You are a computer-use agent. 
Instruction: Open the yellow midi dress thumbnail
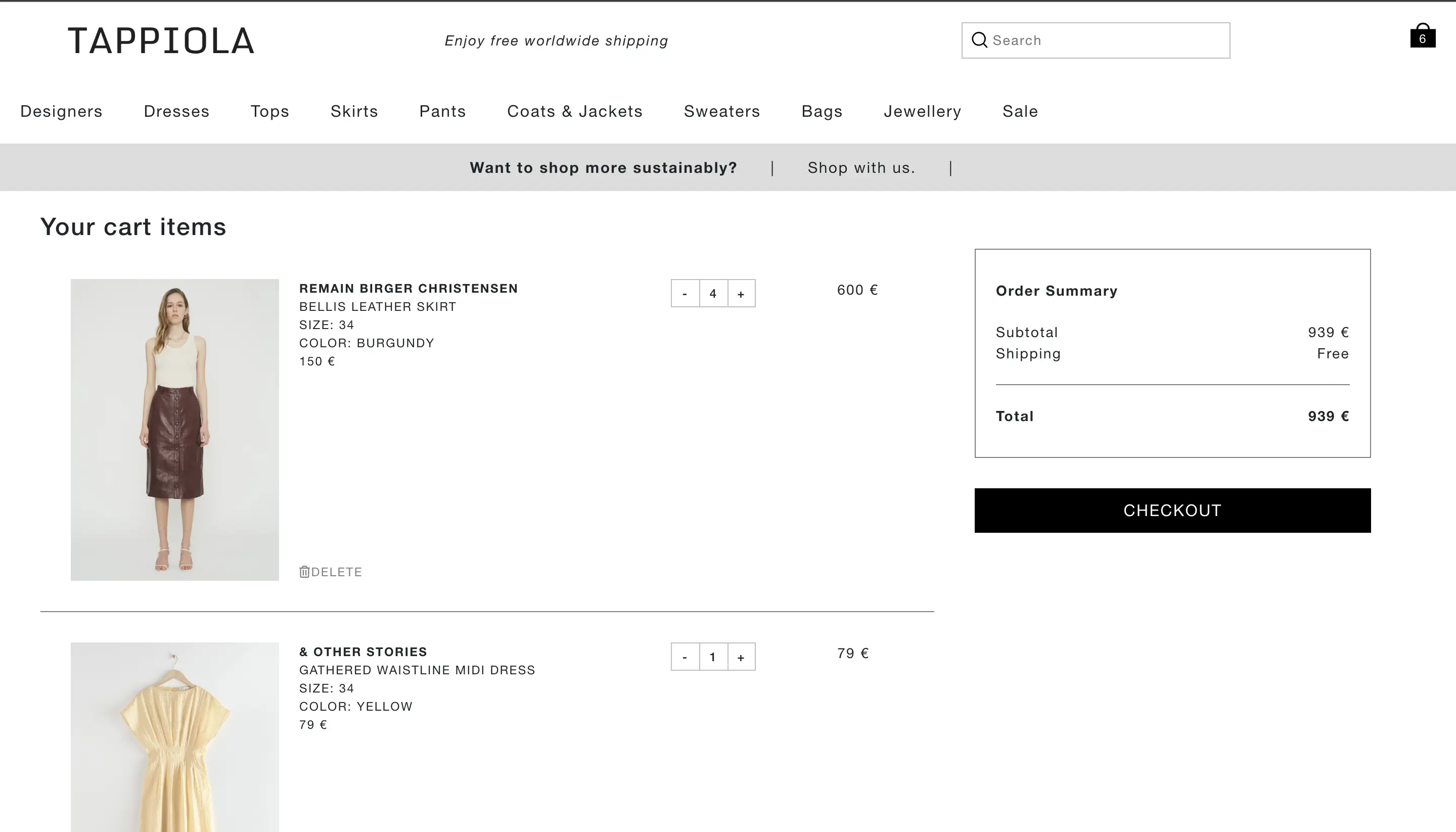pos(175,737)
